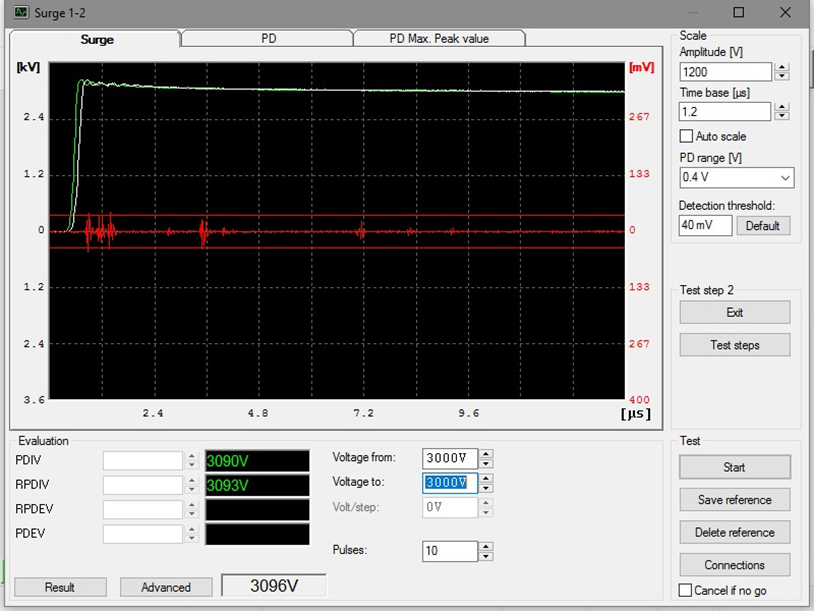
Task: Decrease Amplitude with the down arrow
Action: (782, 76)
